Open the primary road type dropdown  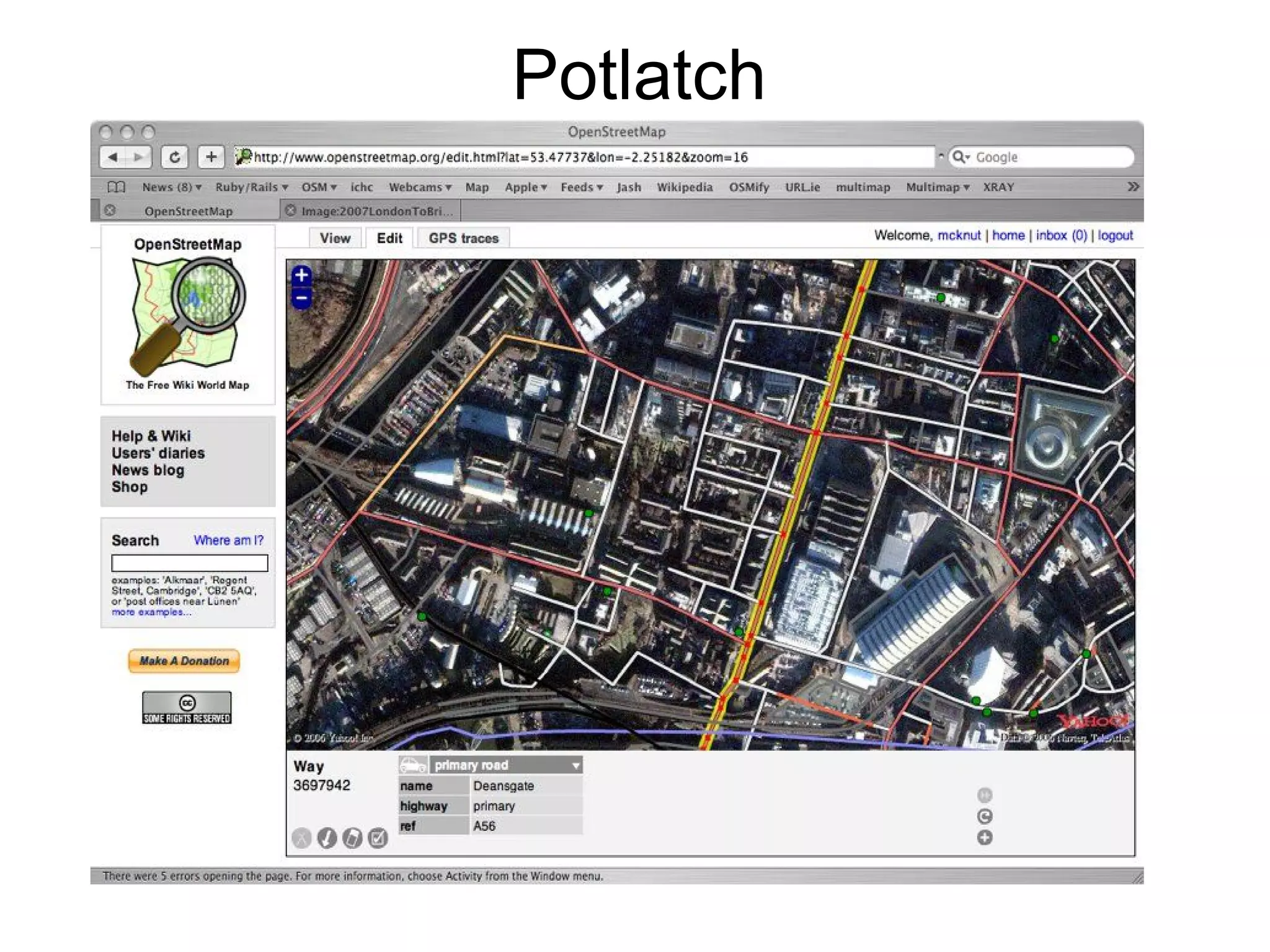507,765
